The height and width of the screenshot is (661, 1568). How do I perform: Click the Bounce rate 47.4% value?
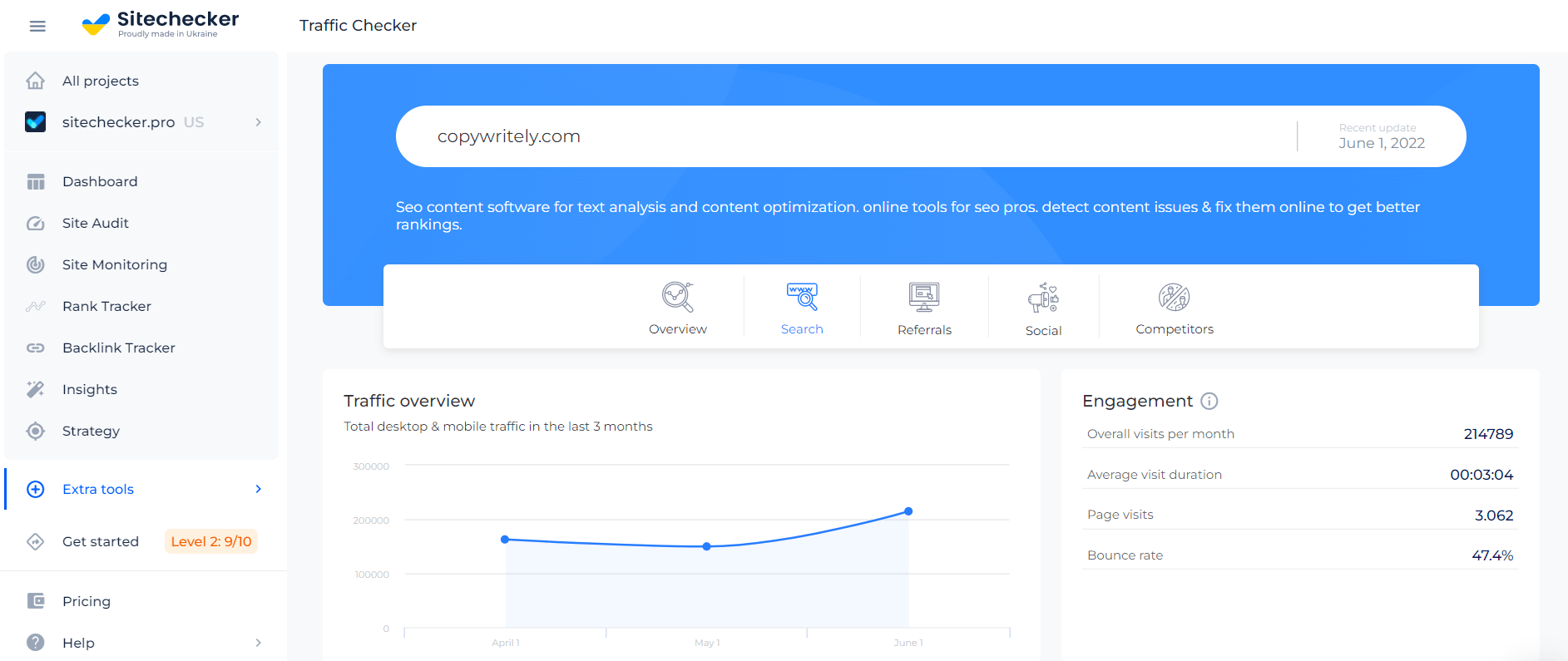point(1492,555)
